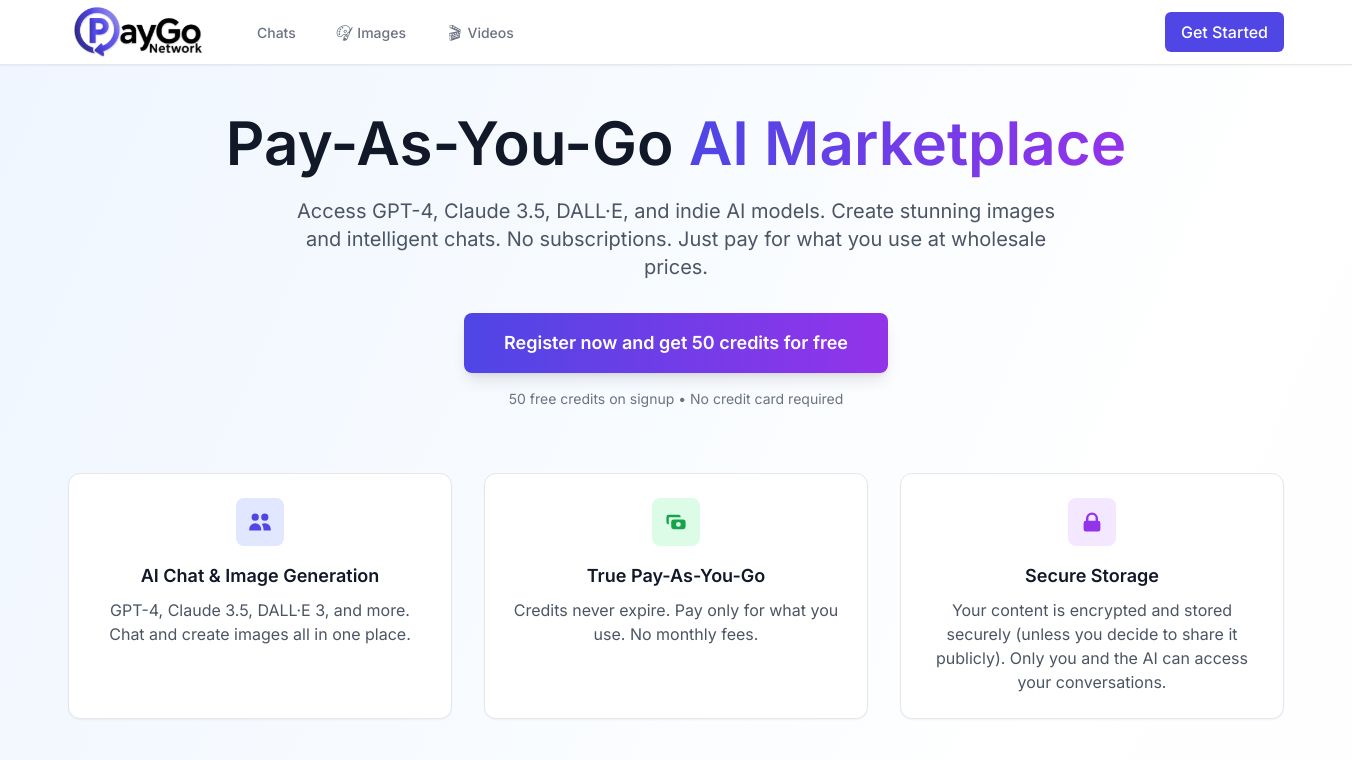Click the True Pay-As-You-Go card title
Viewport: 1352px width, 760px height.
pyautogui.click(x=676, y=576)
